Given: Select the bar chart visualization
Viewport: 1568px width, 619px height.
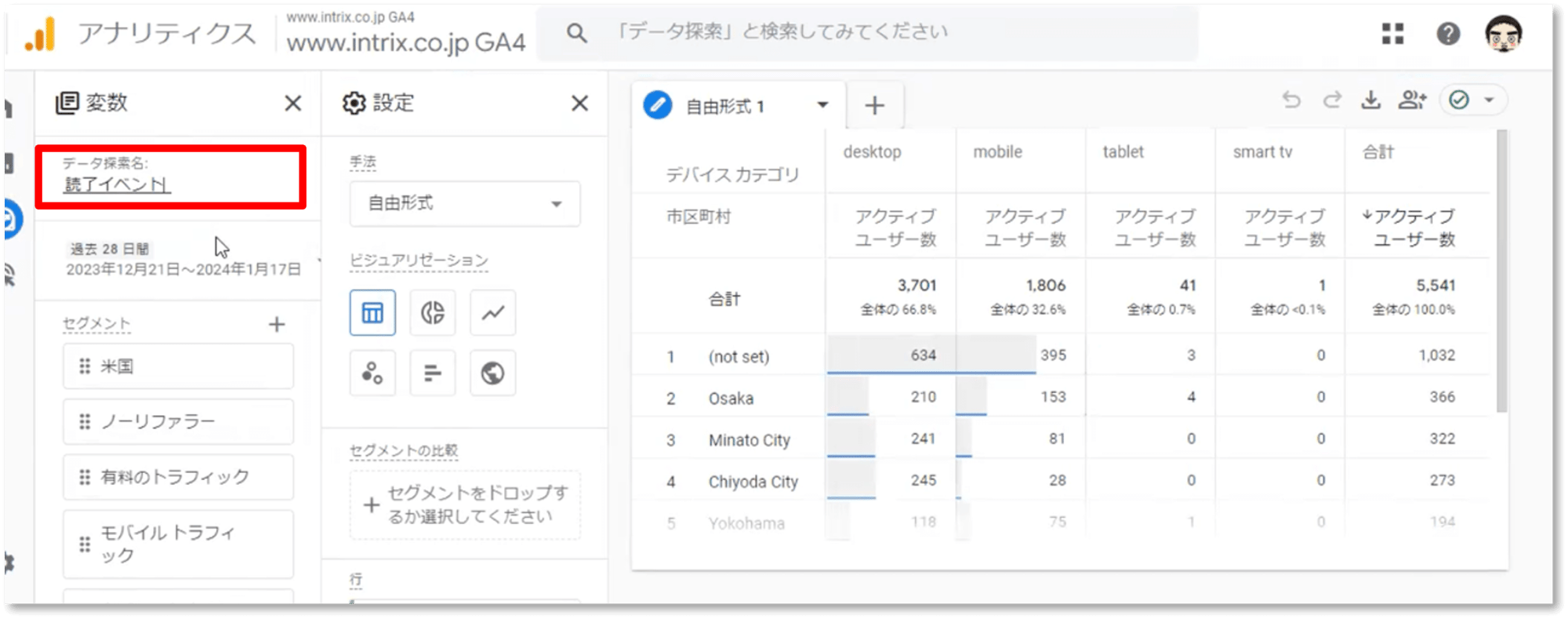Looking at the screenshot, I should [433, 373].
